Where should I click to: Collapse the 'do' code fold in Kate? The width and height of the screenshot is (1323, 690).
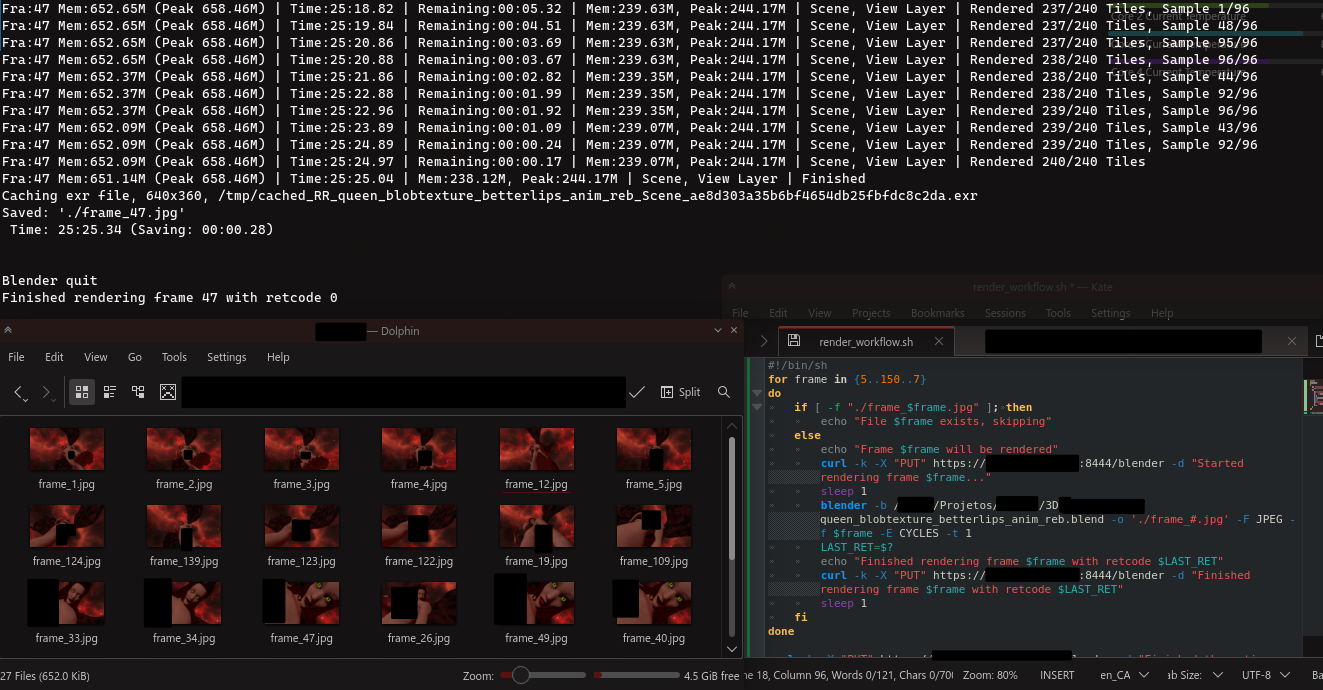[x=757, y=394]
